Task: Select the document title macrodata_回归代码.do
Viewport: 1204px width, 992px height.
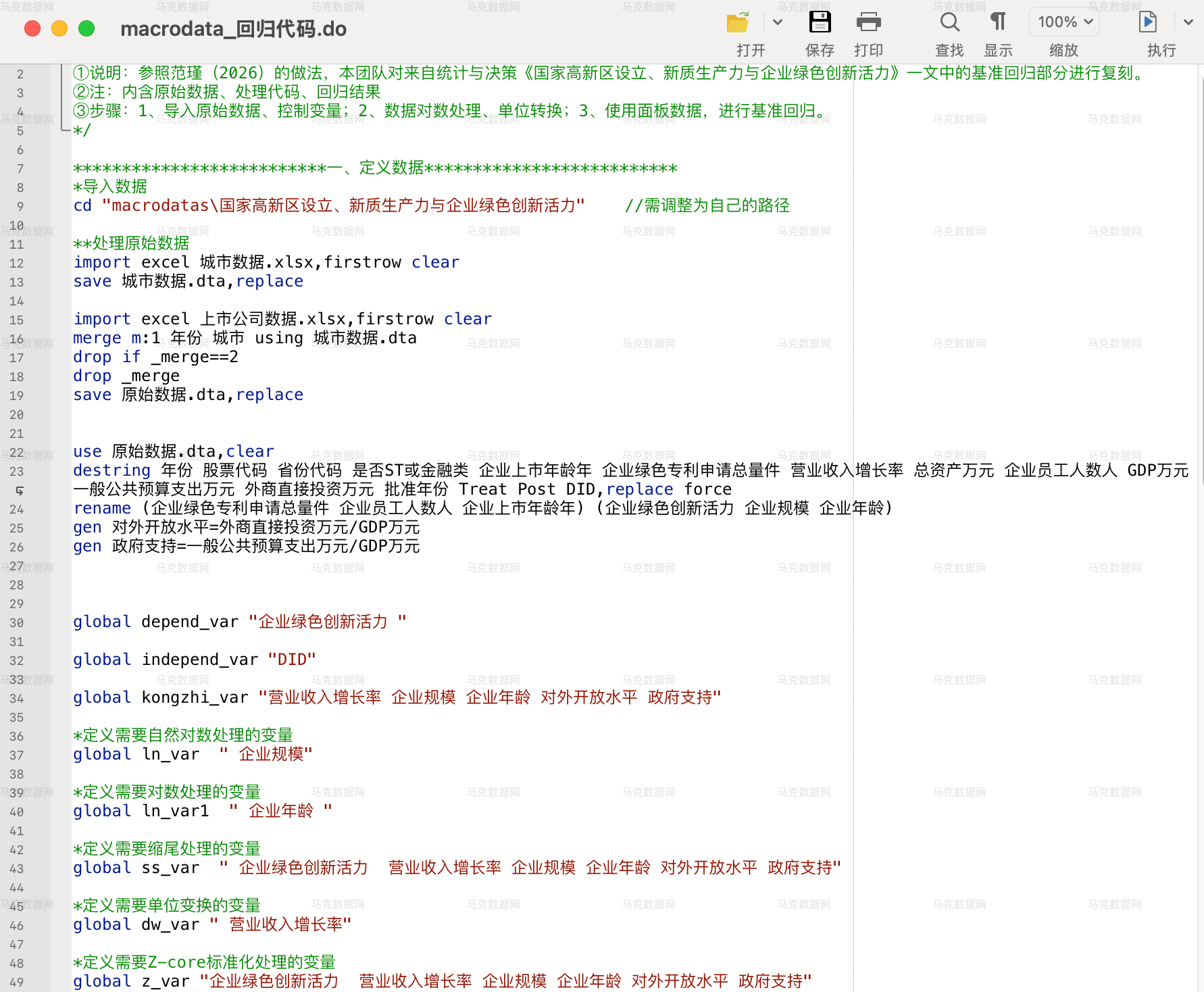Action: tap(232, 29)
